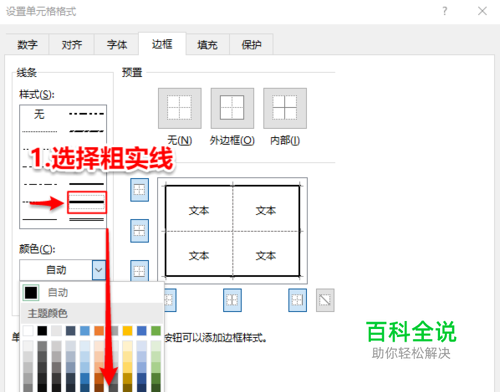The width and height of the screenshot is (500, 392).
Task: Choose the dash-dot-dot line style
Action: 87,114
